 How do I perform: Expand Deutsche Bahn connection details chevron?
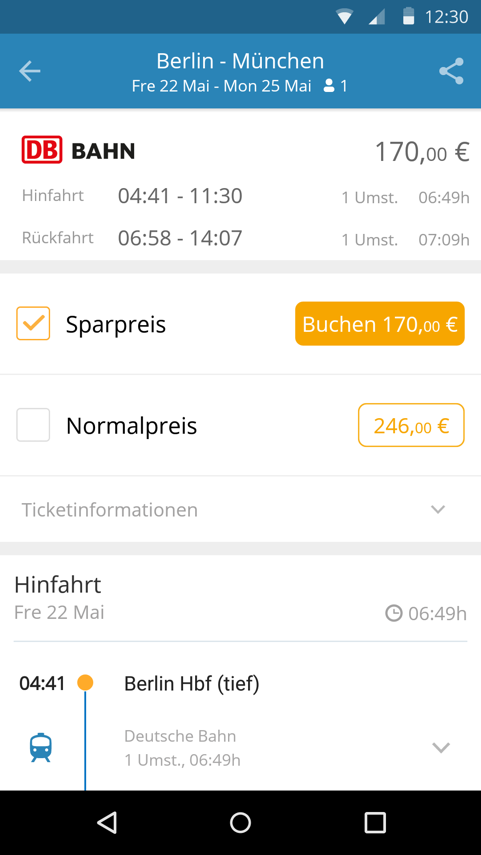tap(441, 747)
